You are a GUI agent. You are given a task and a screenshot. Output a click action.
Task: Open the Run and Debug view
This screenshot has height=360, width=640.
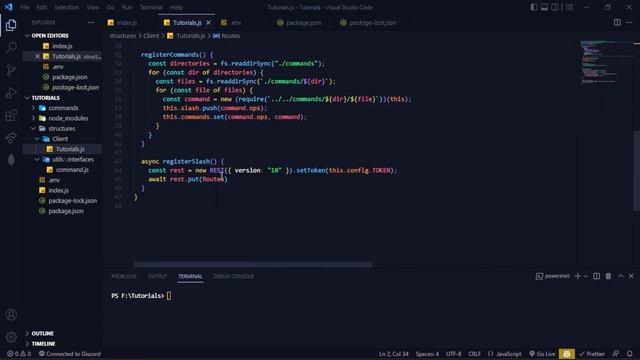(11, 93)
